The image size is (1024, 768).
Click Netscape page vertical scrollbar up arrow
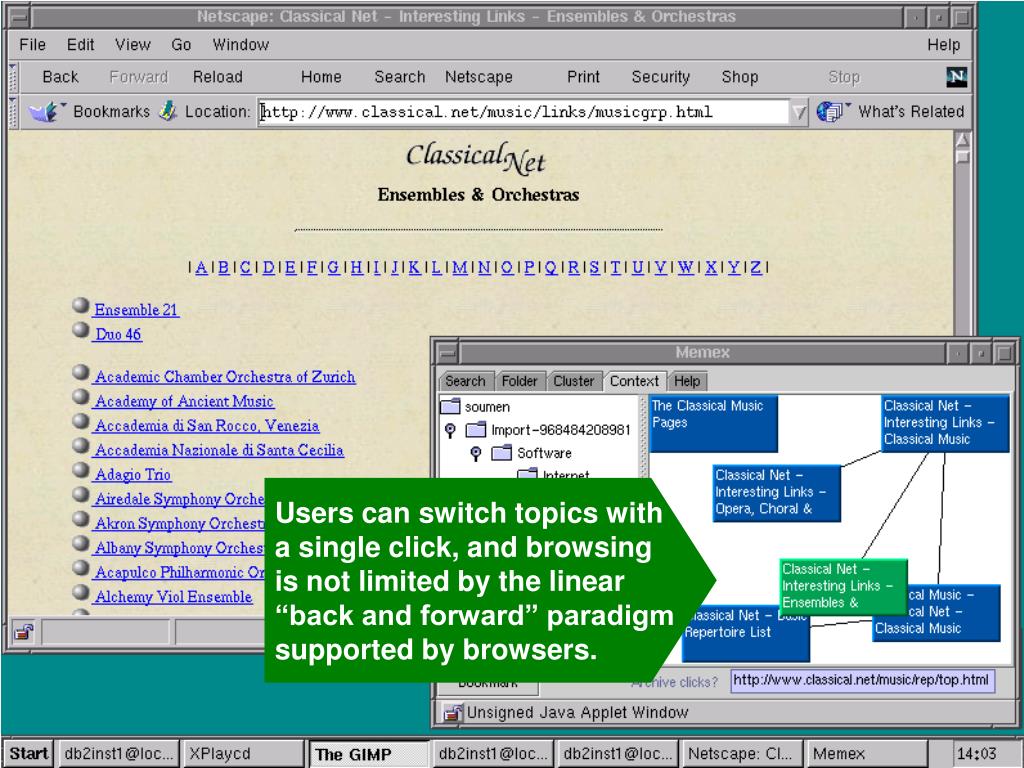[962, 140]
